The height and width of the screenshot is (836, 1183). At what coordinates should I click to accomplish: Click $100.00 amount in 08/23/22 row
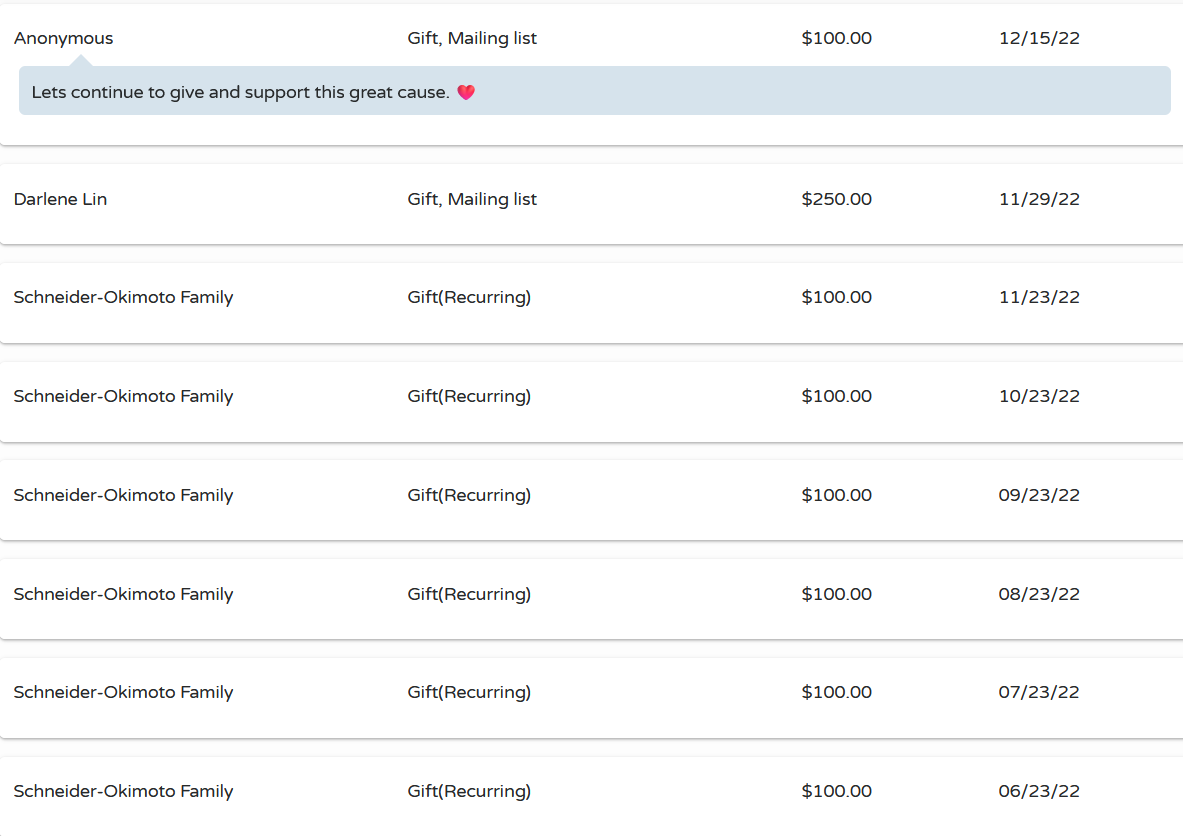(837, 594)
